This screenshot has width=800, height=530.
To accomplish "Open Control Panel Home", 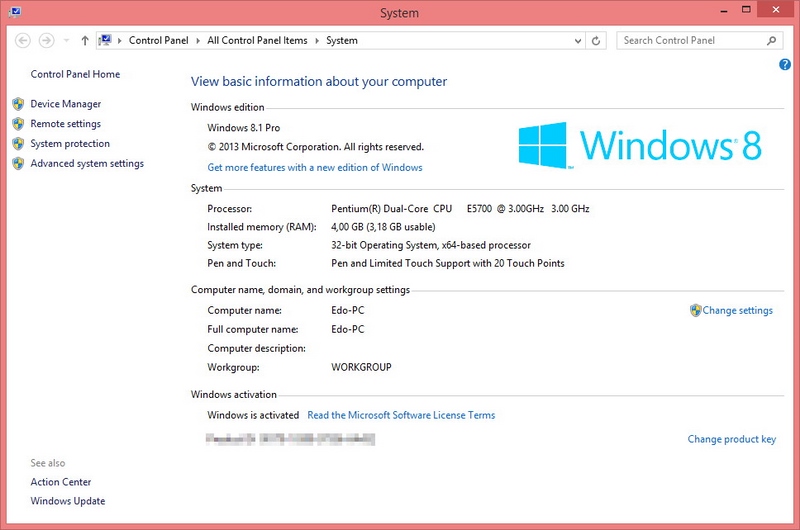I will coord(76,74).
